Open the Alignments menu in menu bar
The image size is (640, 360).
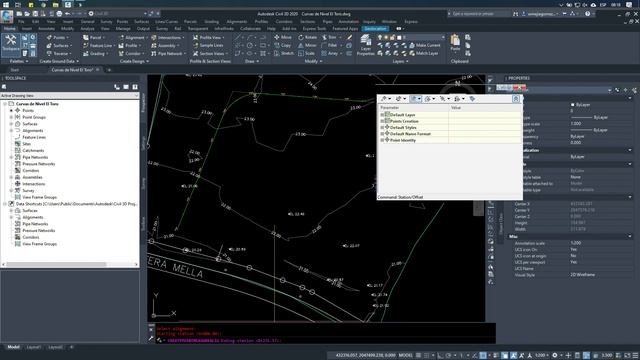coord(236,22)
